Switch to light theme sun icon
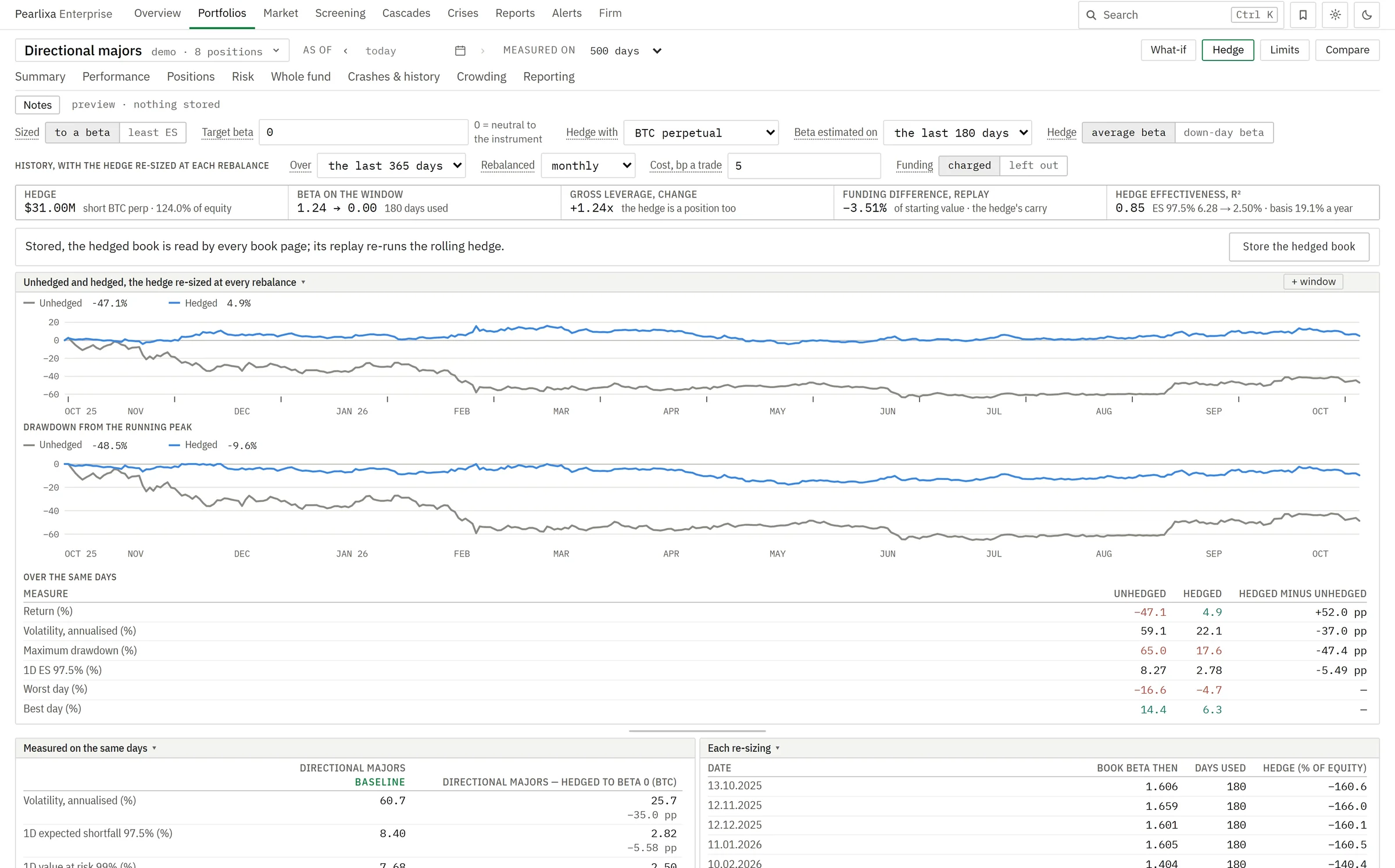 tap(1335, 15)
